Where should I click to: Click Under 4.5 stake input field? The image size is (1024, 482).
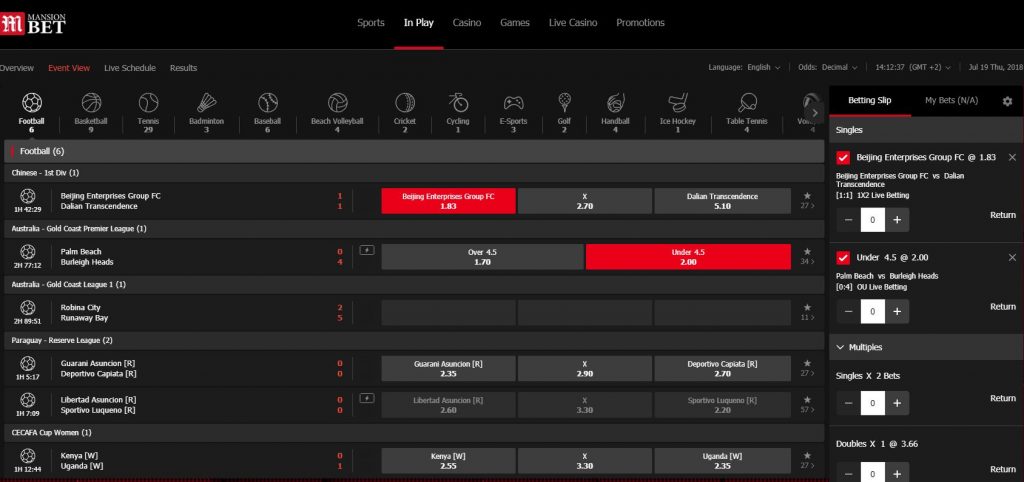click(x=872, y=312)
